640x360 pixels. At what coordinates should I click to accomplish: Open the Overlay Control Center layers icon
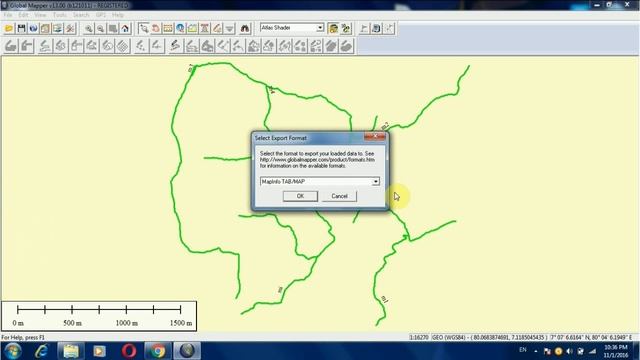[58, 29]
